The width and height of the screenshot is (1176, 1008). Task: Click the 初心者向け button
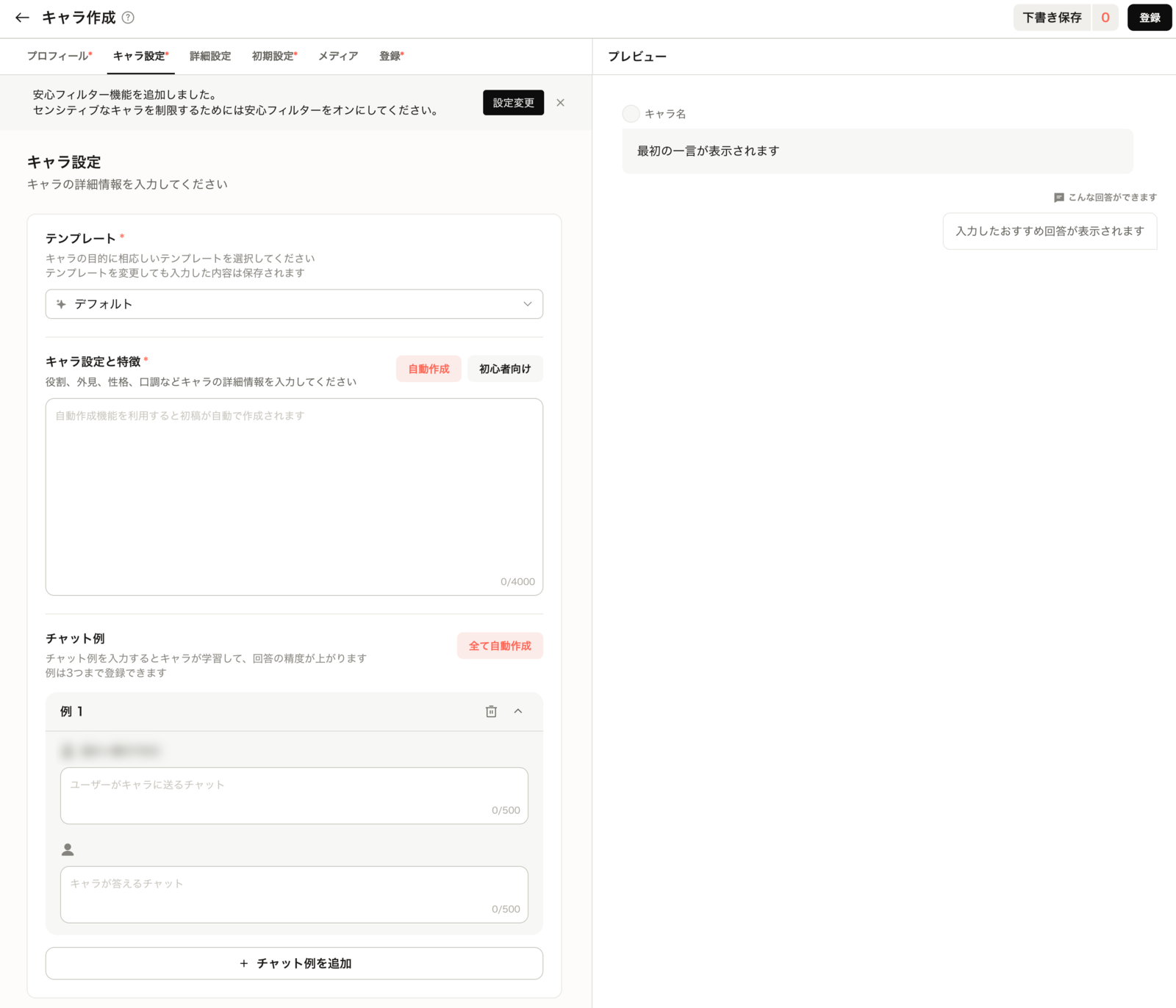505,369
